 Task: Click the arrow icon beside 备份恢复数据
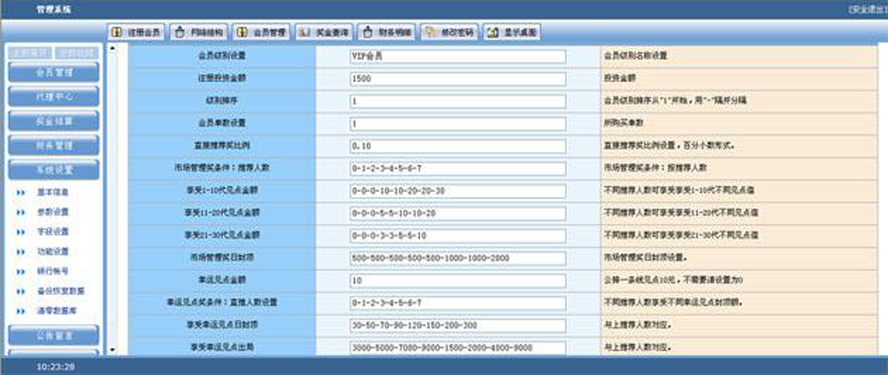point(21,292)
